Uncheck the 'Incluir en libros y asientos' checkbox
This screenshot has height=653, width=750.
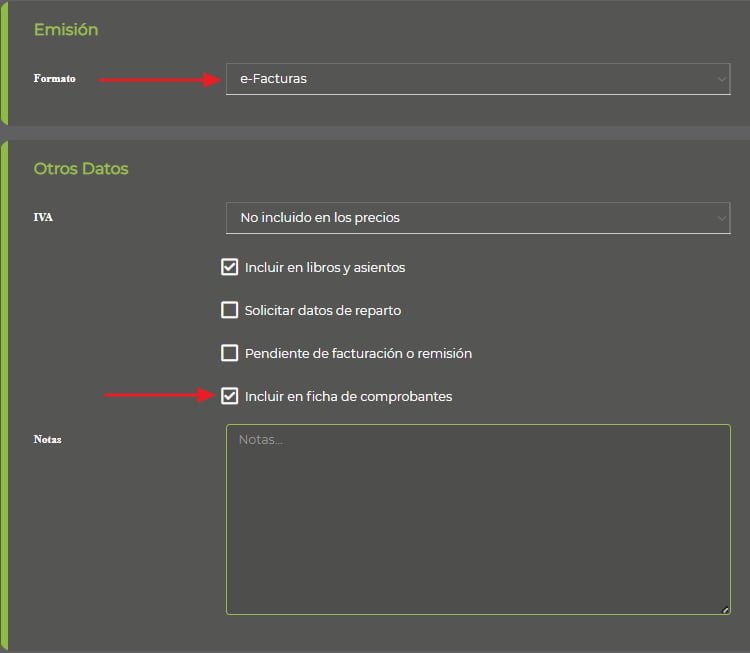230,267
